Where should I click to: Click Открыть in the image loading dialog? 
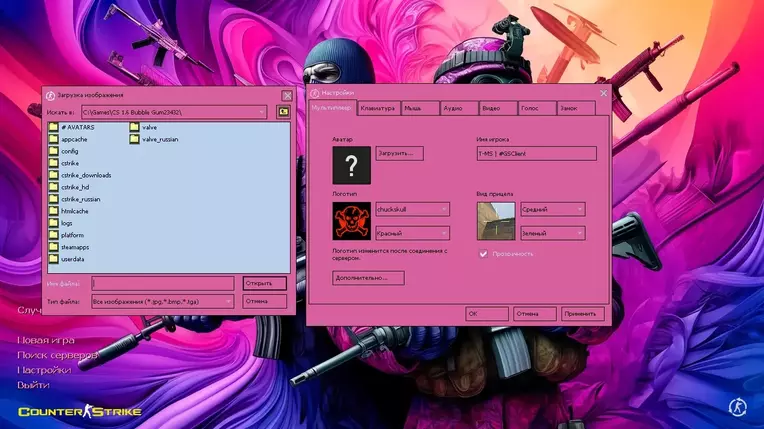point(265,283)
